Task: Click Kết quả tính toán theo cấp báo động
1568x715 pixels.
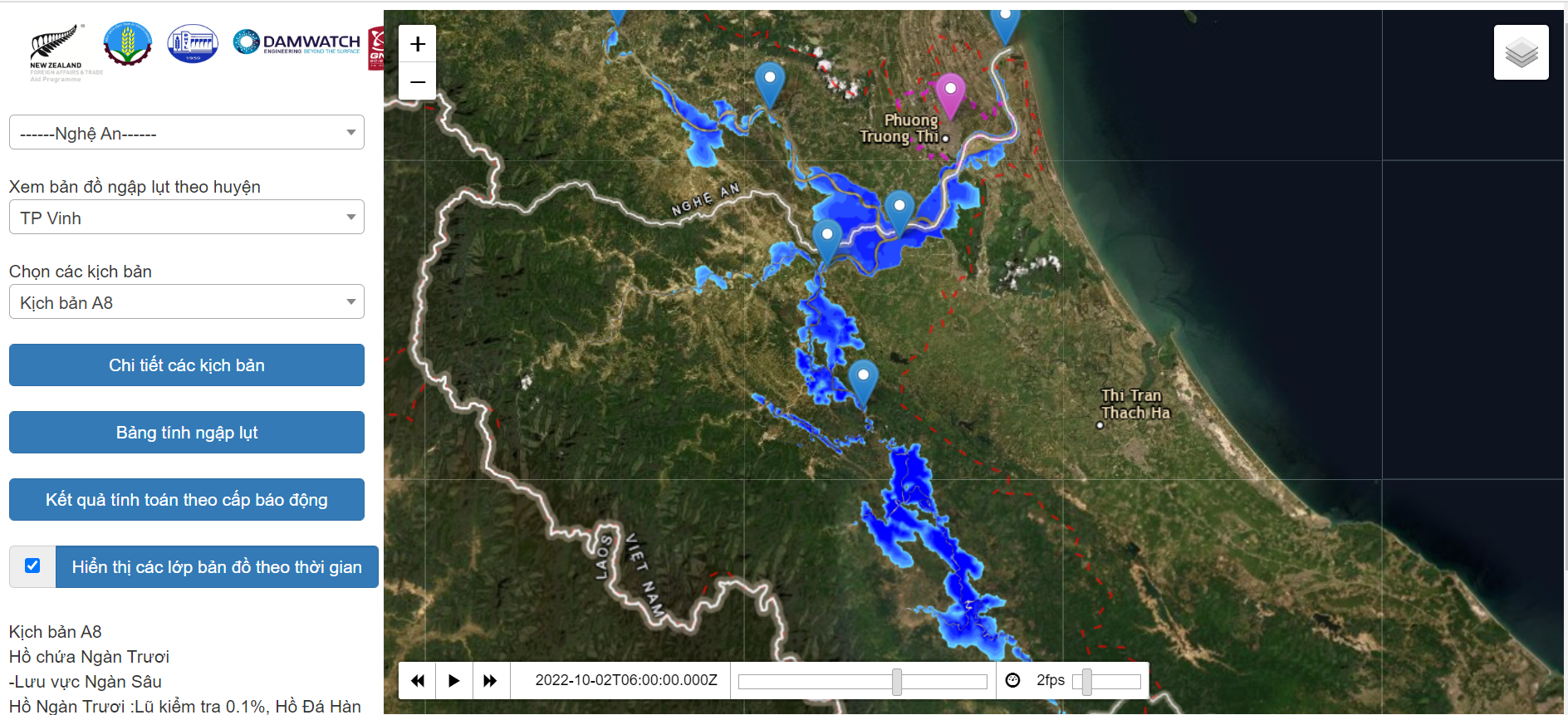Action: pos(186,500)
